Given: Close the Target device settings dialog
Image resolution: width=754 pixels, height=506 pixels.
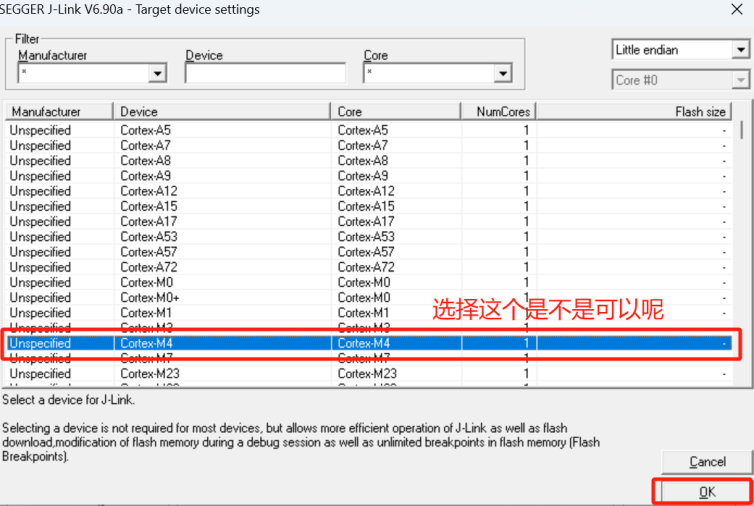Looking at the screenshot, I should (x=737, y=9).
